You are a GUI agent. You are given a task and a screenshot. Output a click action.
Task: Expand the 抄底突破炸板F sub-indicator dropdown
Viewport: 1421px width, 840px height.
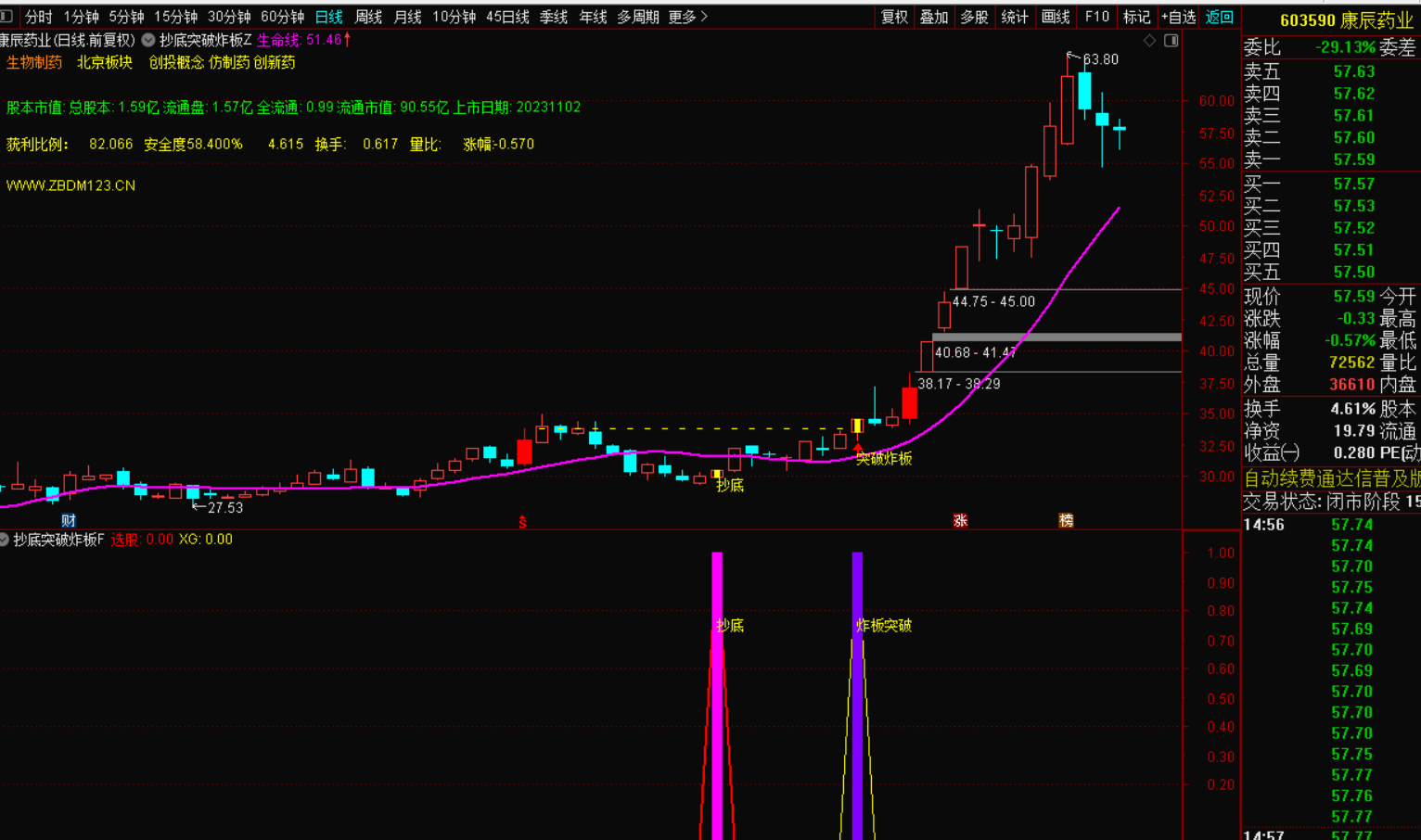(5, 540)
